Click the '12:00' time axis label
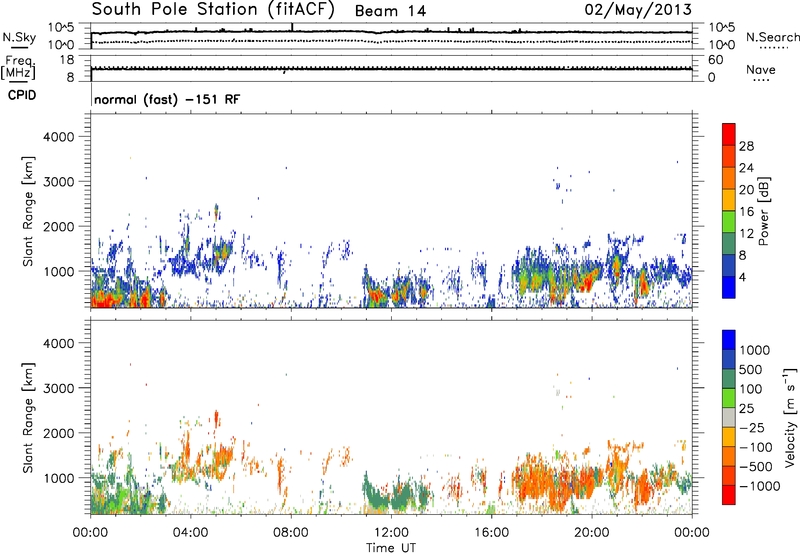 391,533
